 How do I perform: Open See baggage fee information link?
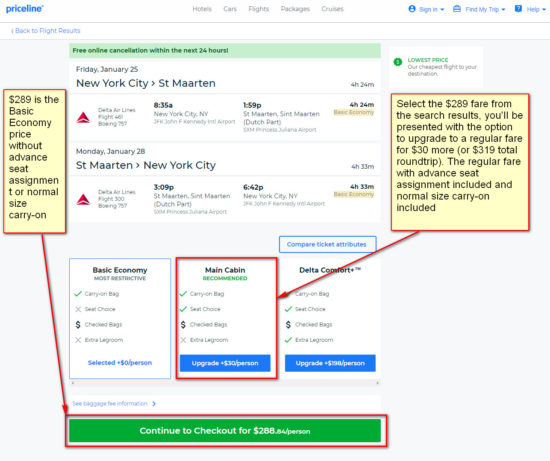tap(110, 403)
